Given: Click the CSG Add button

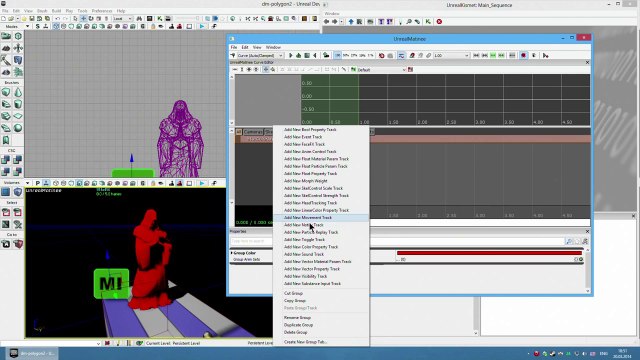Looking at the screenshot, I should (6, 160).
